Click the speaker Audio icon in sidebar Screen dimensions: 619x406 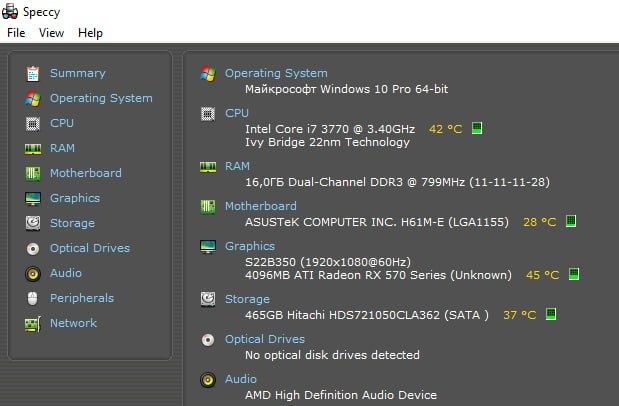point(33,274)
